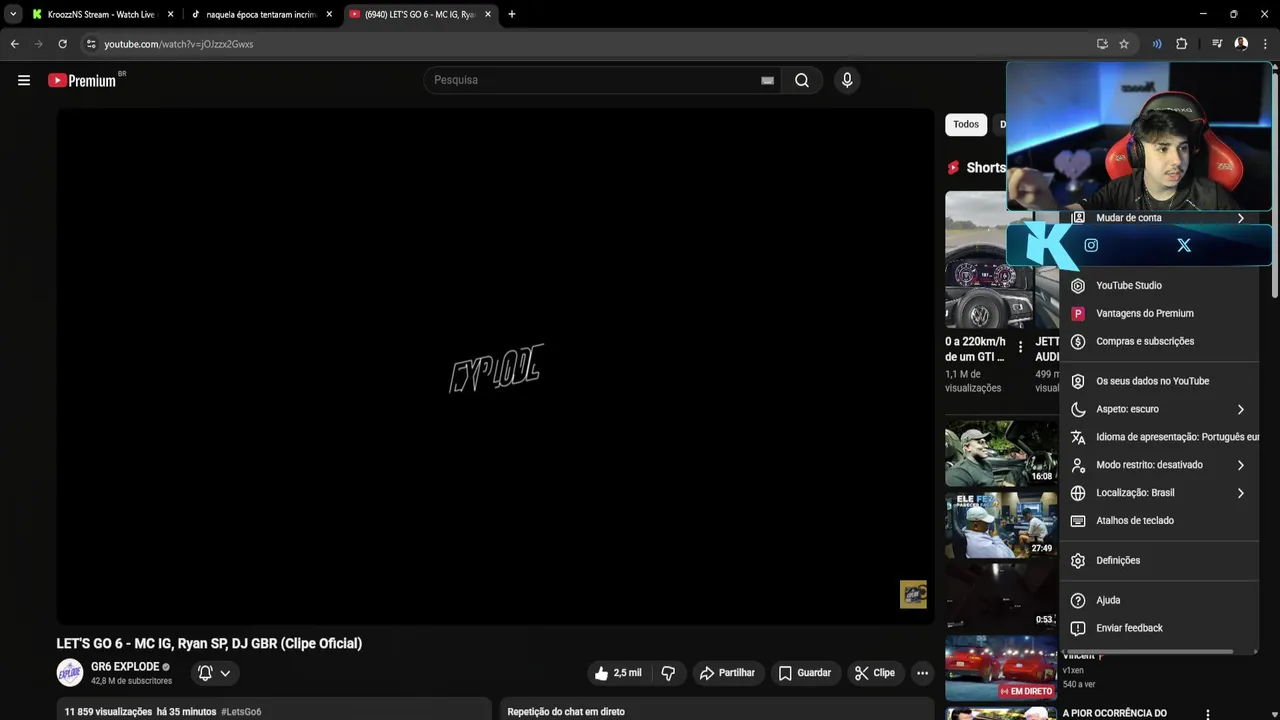Click the browser address bar URL
The image size is (1280, 720).
tap(179, 44)
